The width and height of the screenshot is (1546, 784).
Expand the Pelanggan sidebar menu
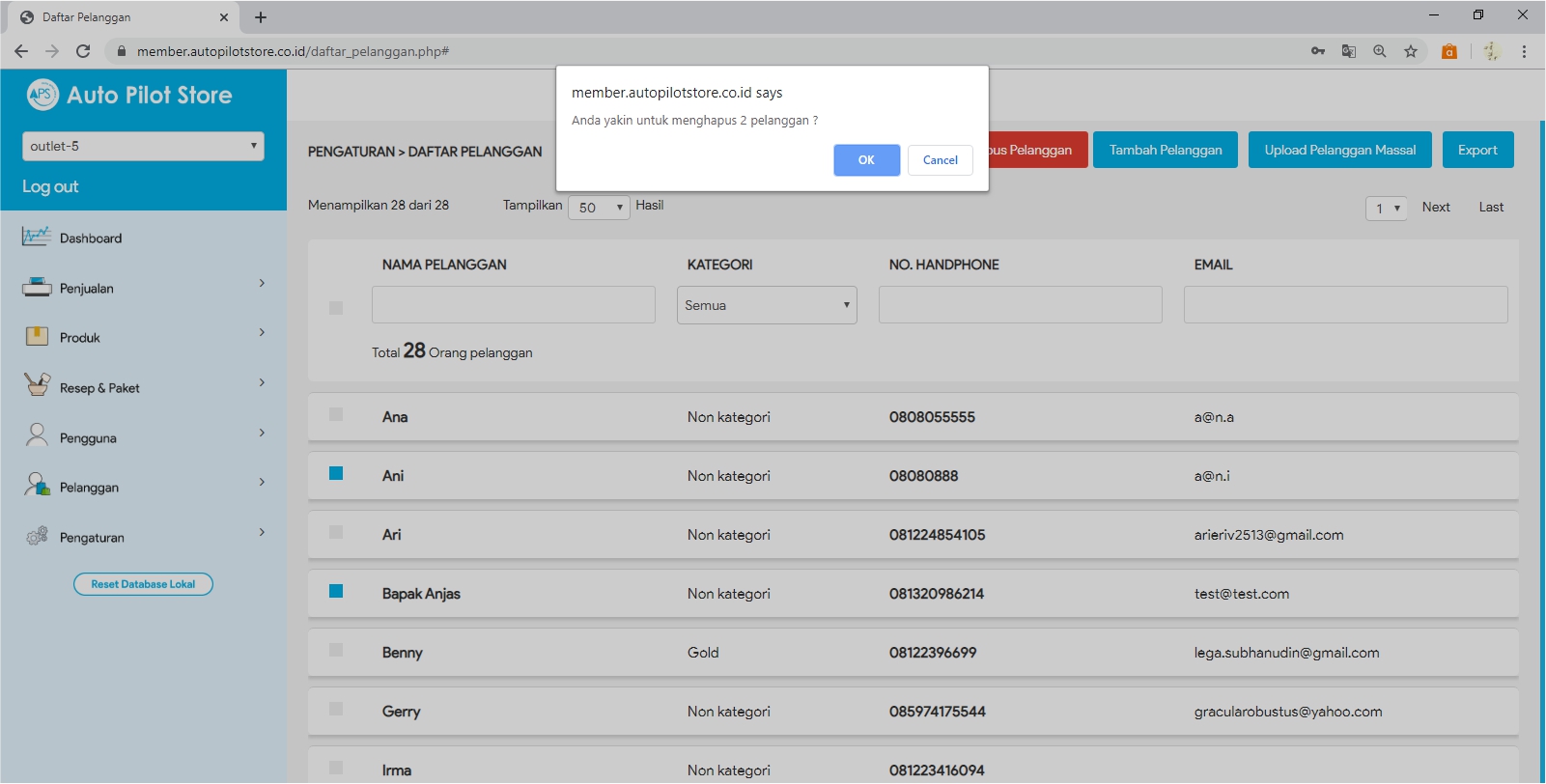coord(143,487)
